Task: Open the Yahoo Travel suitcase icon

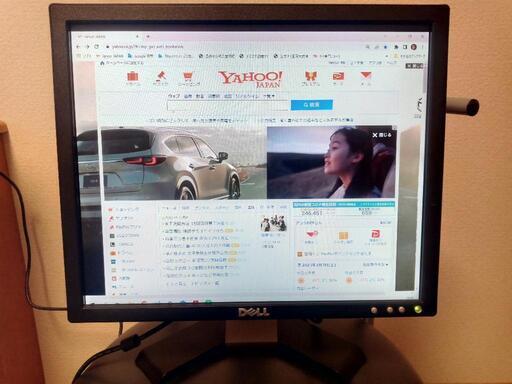Action: coord(133,77)
